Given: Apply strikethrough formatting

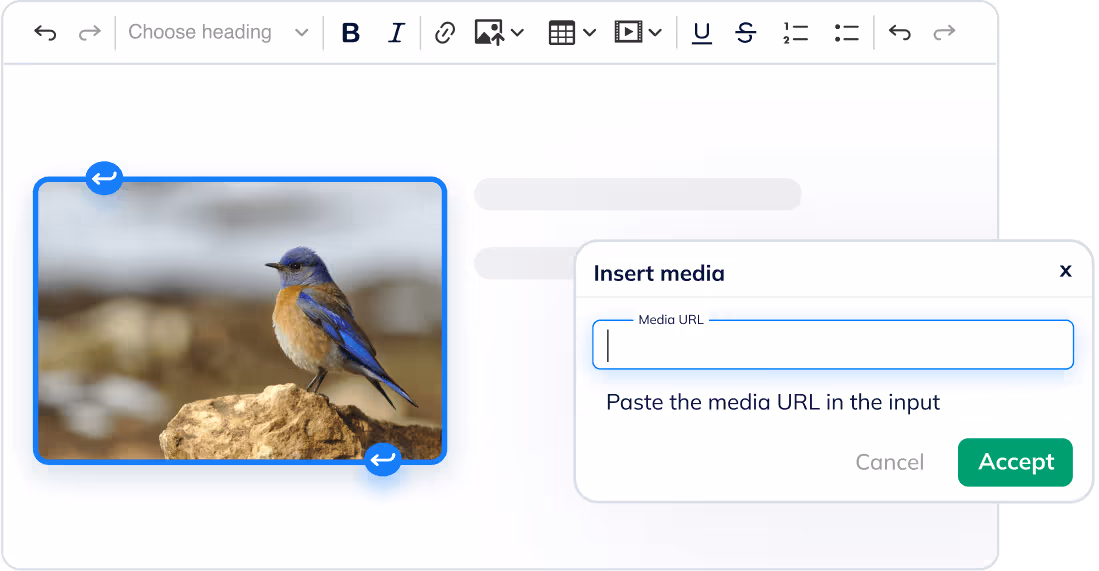Looking at the screenshot, I should (x=745, y=33).
